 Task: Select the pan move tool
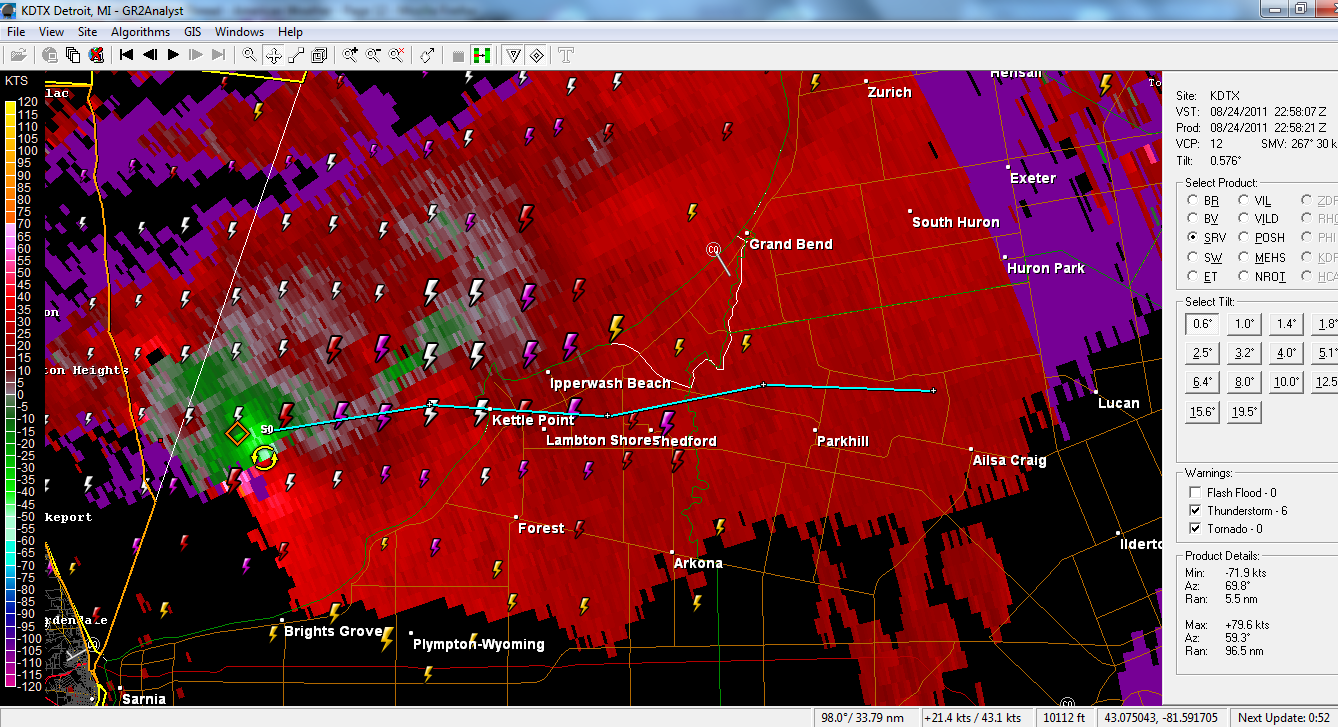273,55
